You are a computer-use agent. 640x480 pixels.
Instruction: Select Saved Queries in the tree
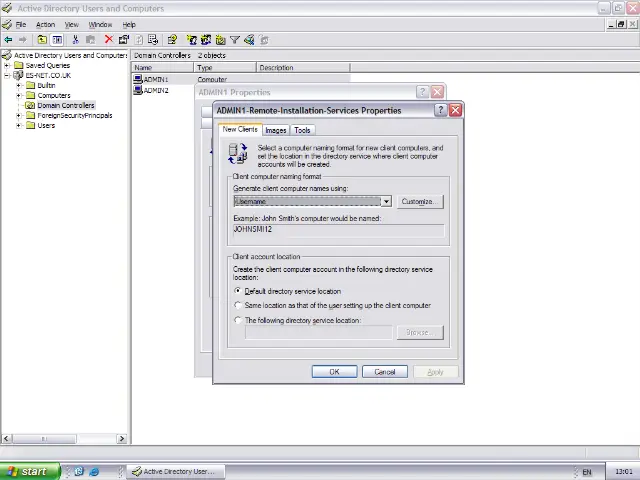coord(47,65)
